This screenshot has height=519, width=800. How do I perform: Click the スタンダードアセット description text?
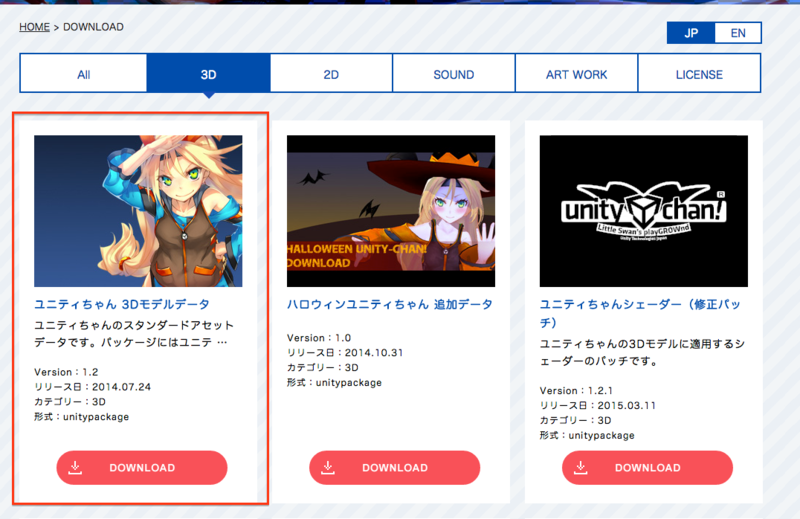coord(134,334)
